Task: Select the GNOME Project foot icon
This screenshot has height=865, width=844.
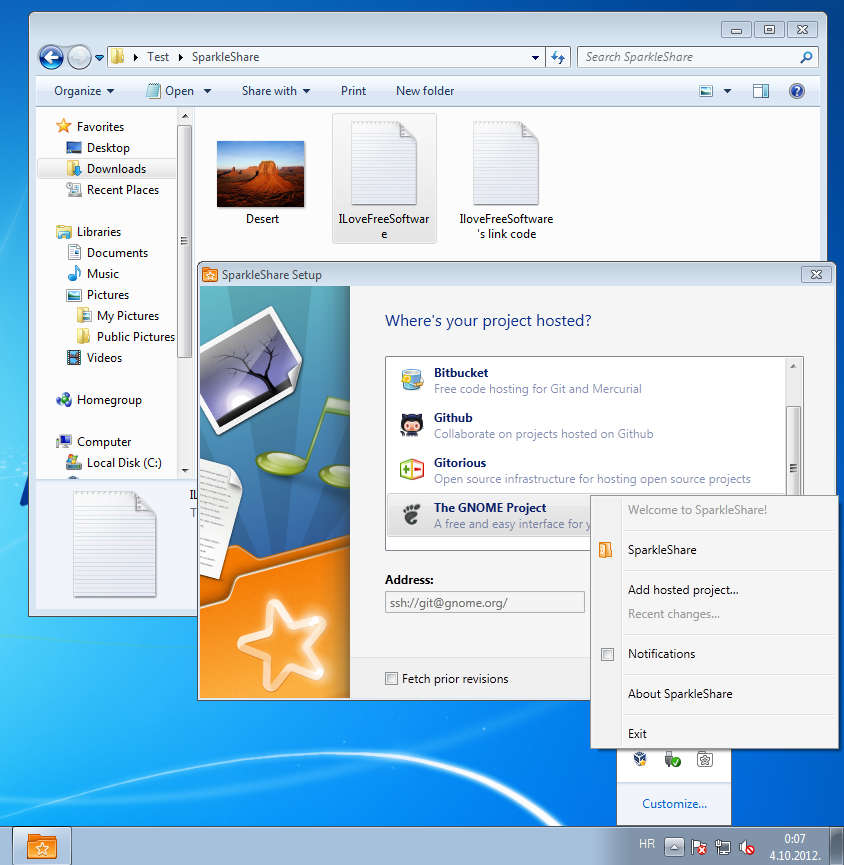Action: [411, 515]
